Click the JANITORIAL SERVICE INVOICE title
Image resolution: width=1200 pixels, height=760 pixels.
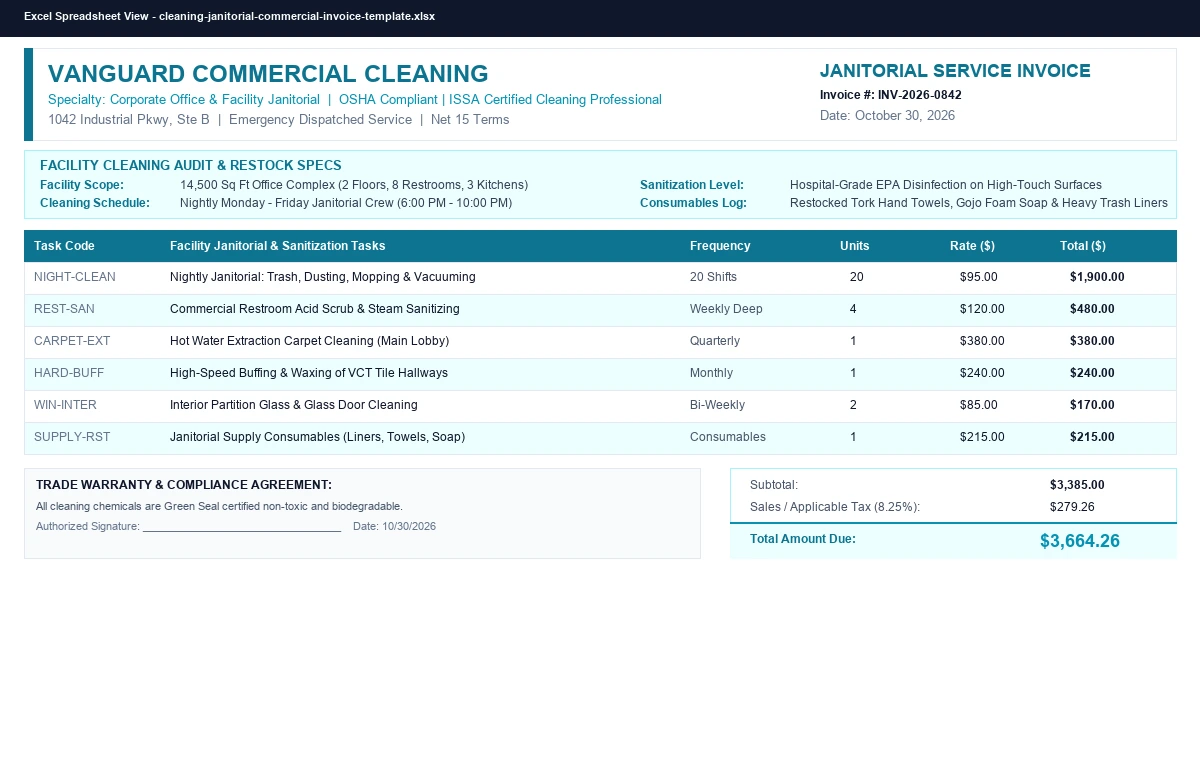click(955, 71)
